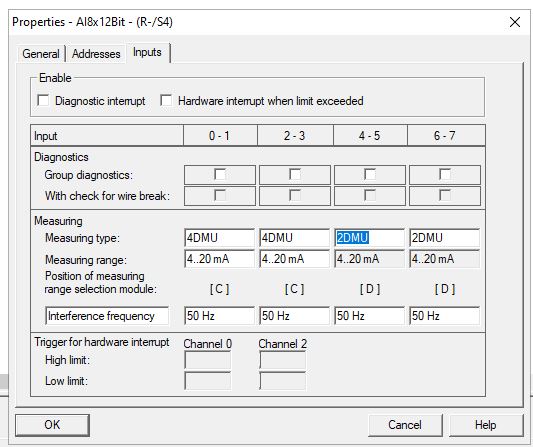Check Group diagnostics for inputs 2 - 3
Image resolution: width=533 pixels, height=447 pixels.
pyautogui.click(x=295, y=174)
